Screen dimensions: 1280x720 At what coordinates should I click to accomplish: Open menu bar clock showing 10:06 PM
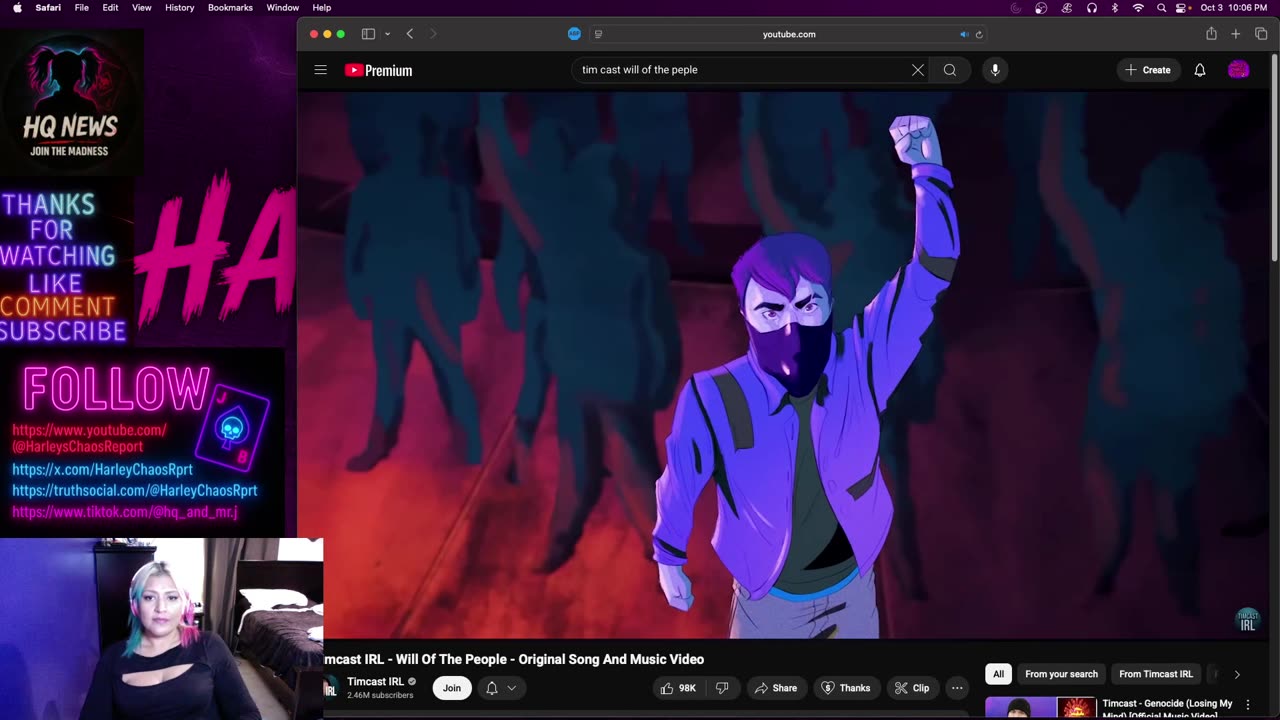(1234, 8)
